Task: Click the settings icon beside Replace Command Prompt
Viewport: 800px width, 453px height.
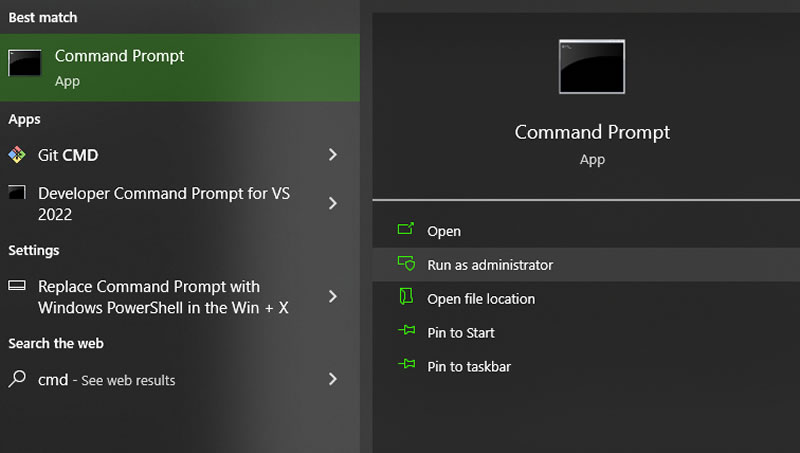Action: pyautogui.click(x=17, y=285)
